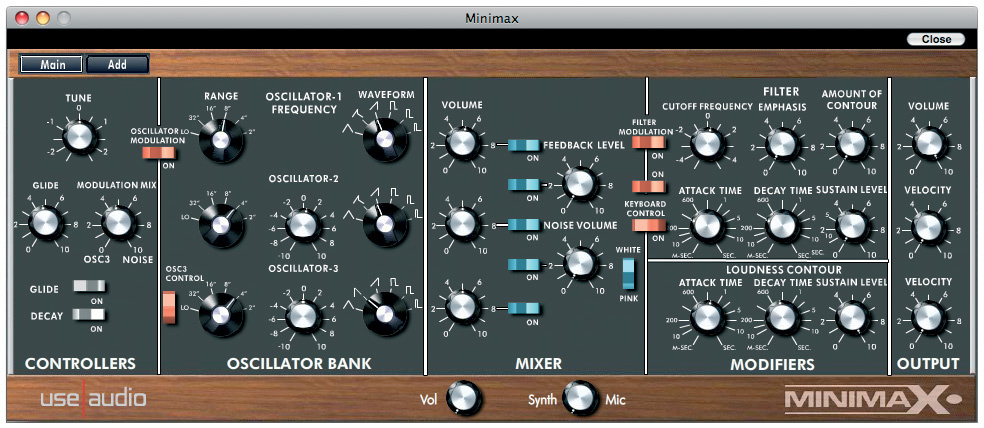Click the Oscillator-2 waveform selector knob

pyautogui.click(x=385, y=225)
